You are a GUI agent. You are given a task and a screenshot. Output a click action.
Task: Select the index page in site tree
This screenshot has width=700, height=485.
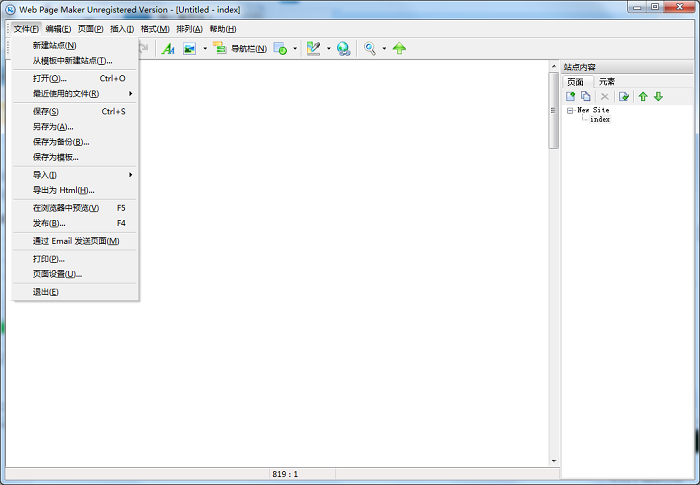[600, 119]
